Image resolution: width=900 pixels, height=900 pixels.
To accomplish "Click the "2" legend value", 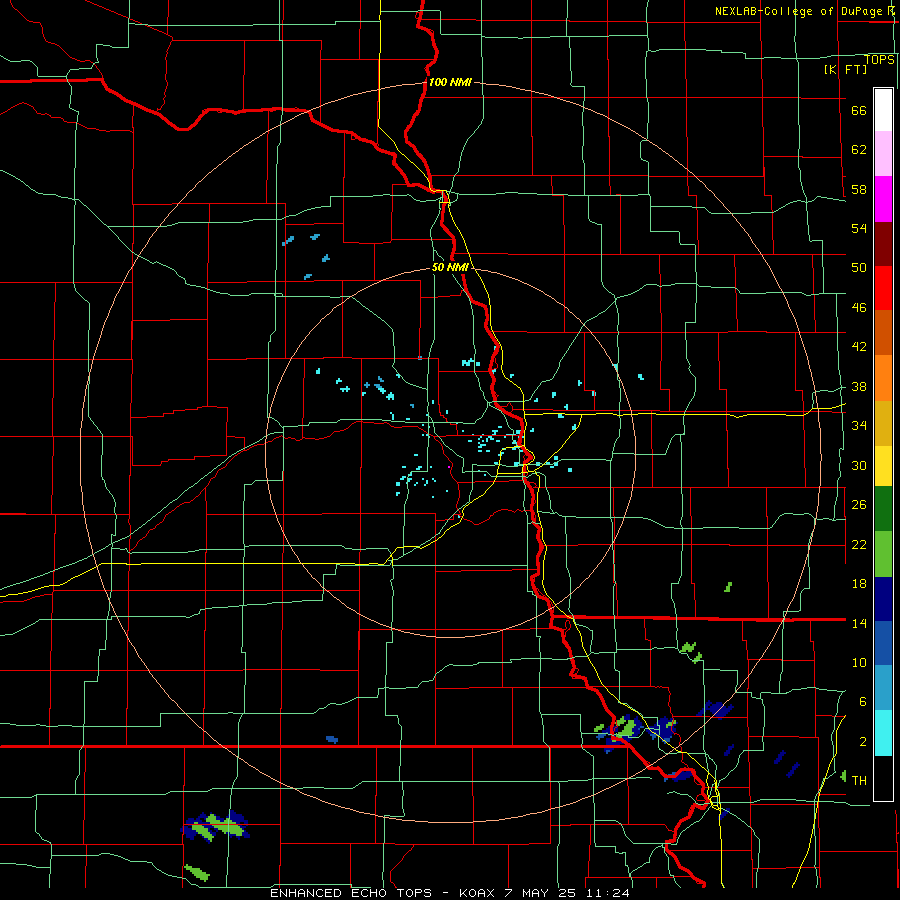I will click(863, 742).
